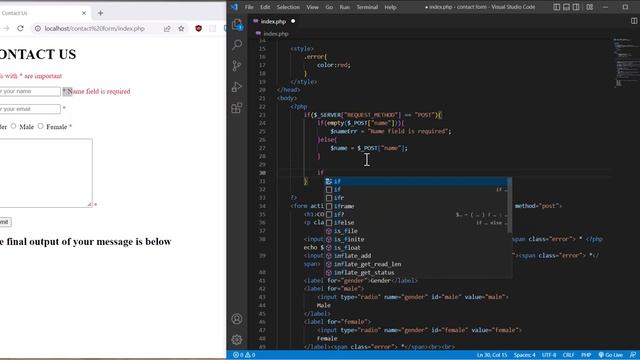This screenshot has height=360, width=640.
Task: Open the Edit menu
Action: (x=265, y=7)
